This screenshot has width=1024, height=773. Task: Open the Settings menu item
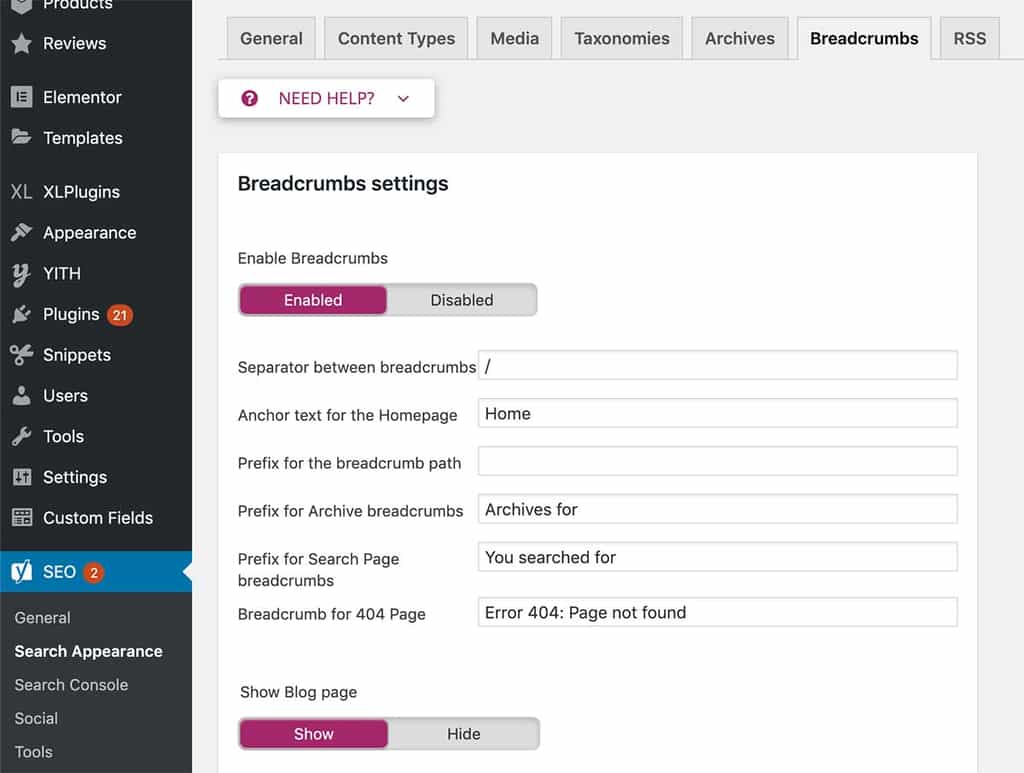96,477
